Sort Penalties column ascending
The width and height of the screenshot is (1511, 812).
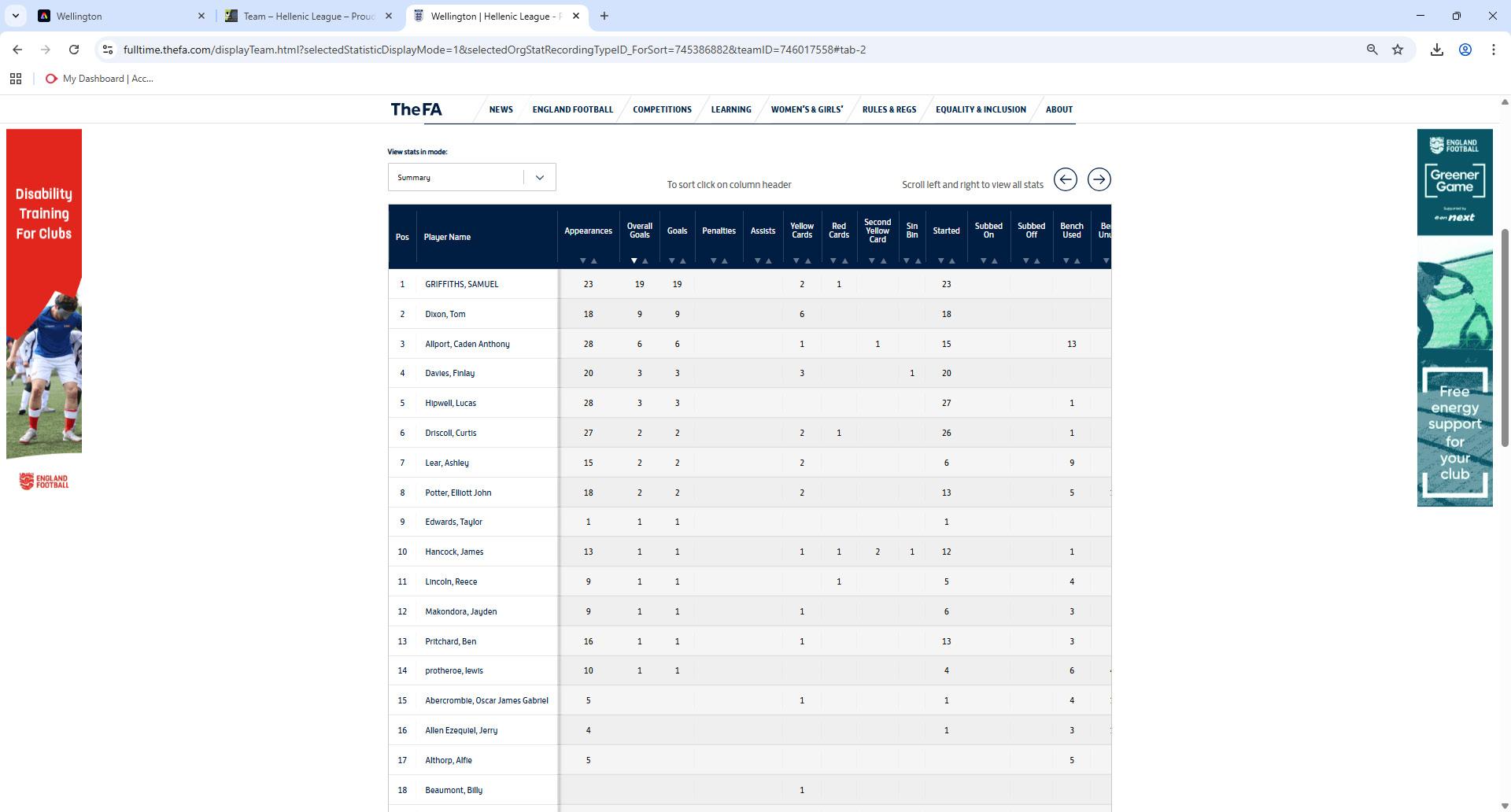pyautogui.click(x=725, y=260)
